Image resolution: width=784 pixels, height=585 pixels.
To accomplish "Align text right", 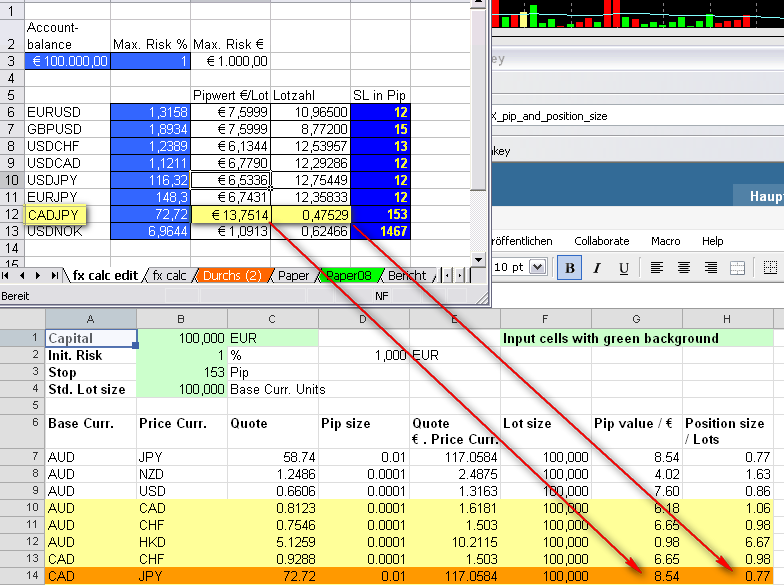I will 711,267.
